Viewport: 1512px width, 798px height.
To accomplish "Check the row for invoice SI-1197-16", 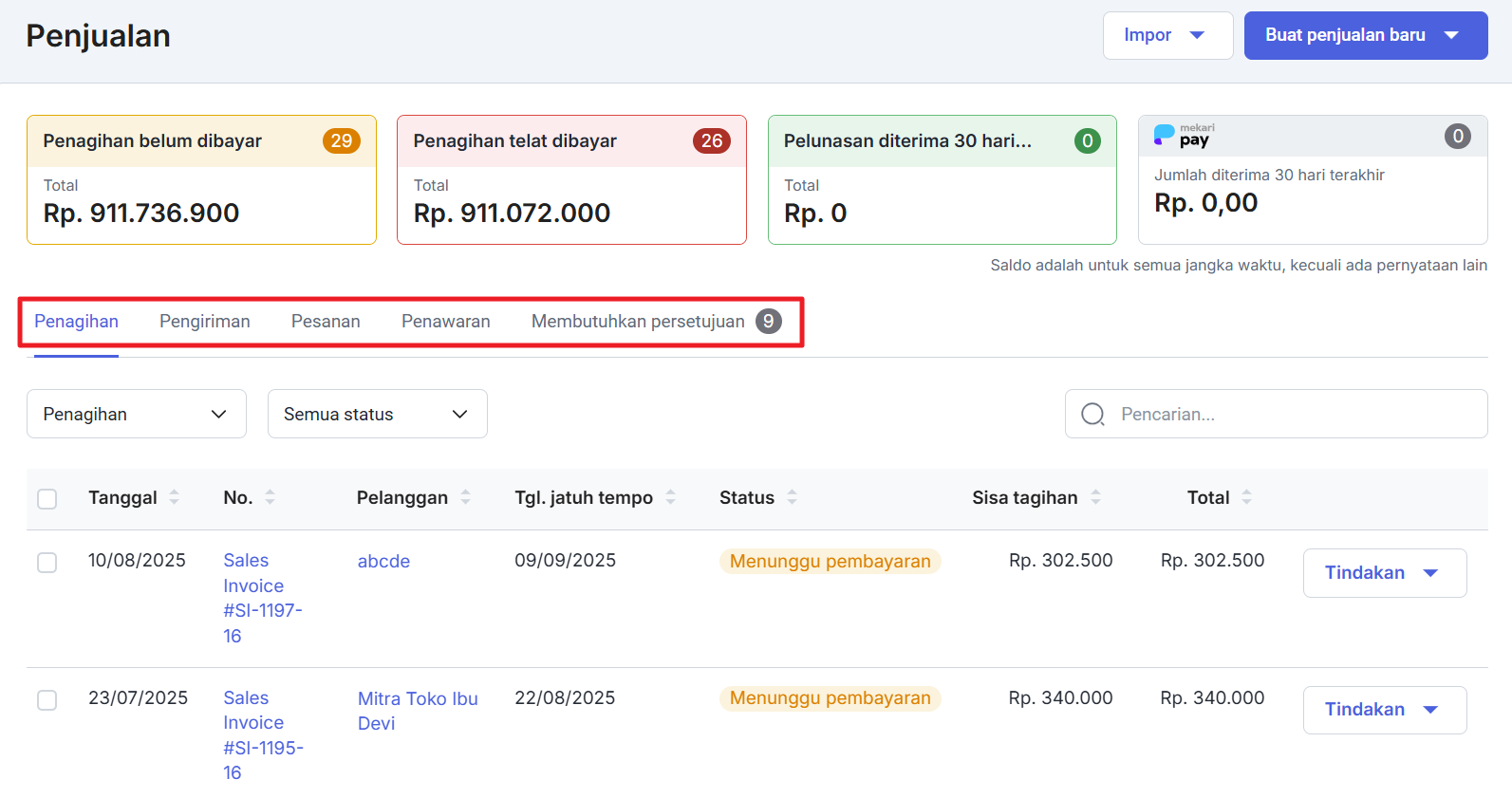I will pyautogui.click(x=47, y=563).
